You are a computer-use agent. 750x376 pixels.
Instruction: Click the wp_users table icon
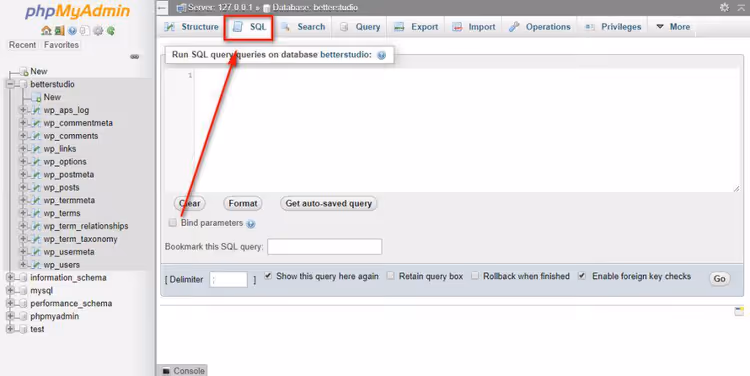tap(36, 265)
